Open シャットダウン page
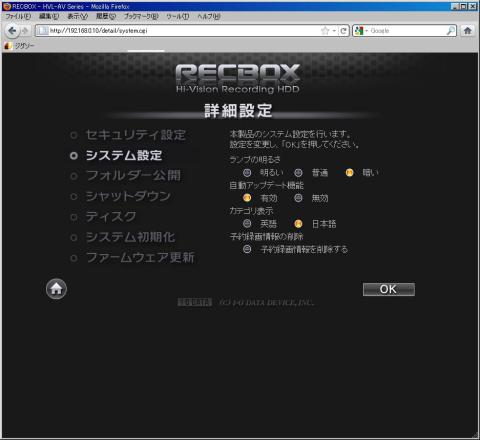This screenshot has width=480, height=440. coord(128,196)
